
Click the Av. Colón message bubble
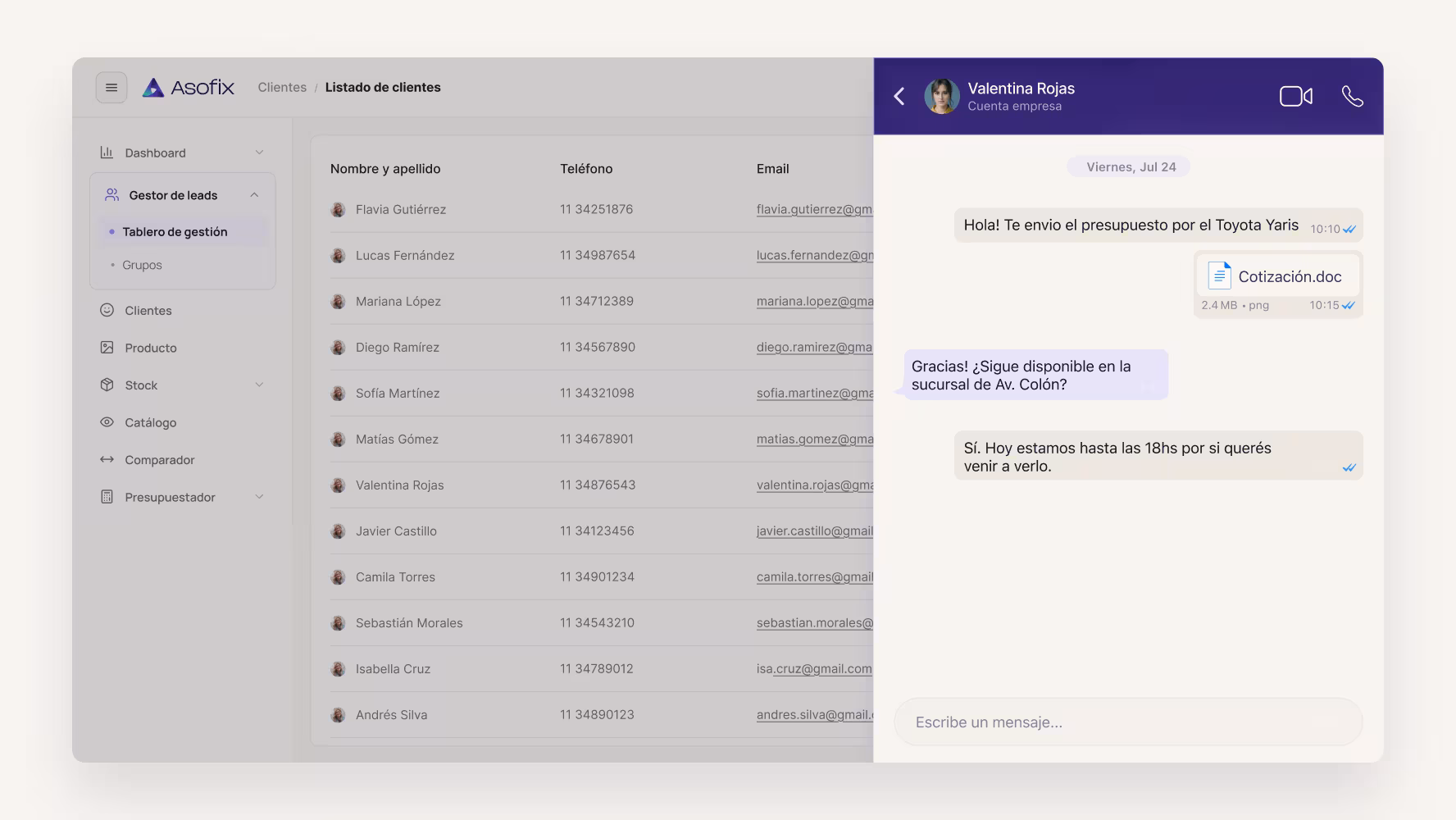coord(1036,375)
